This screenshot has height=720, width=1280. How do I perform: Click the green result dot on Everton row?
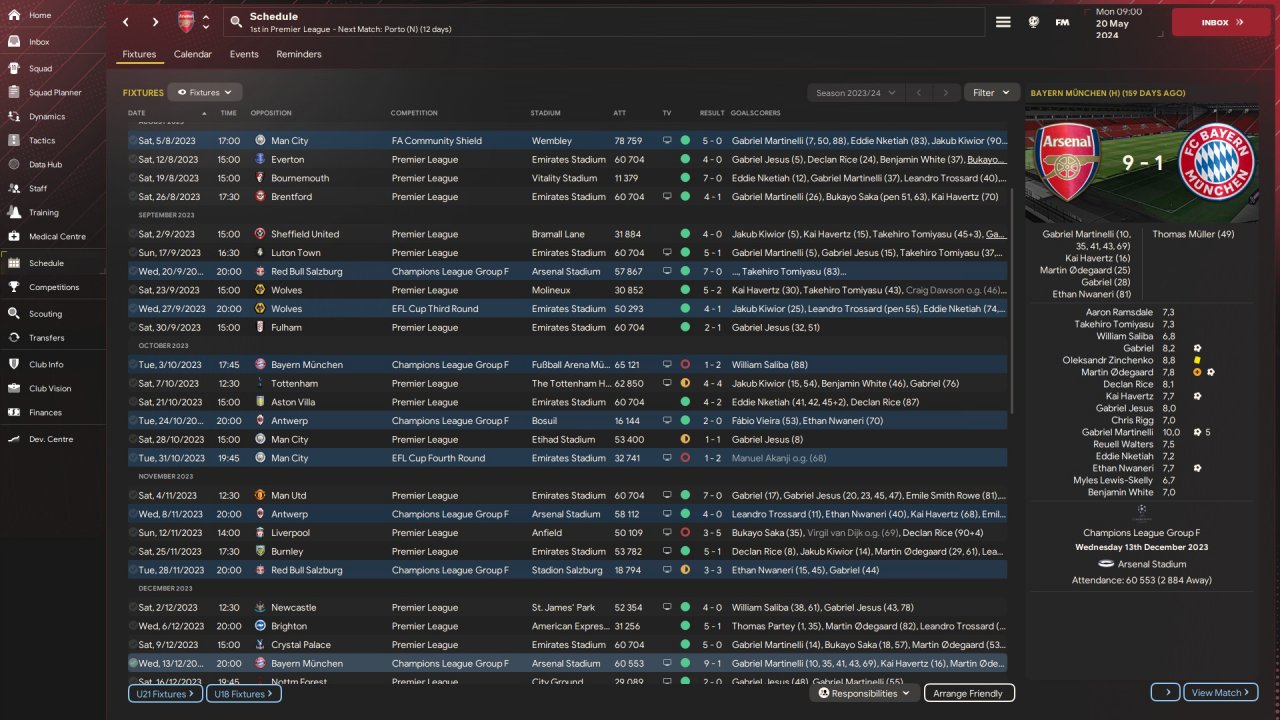[x=685, y=159]
